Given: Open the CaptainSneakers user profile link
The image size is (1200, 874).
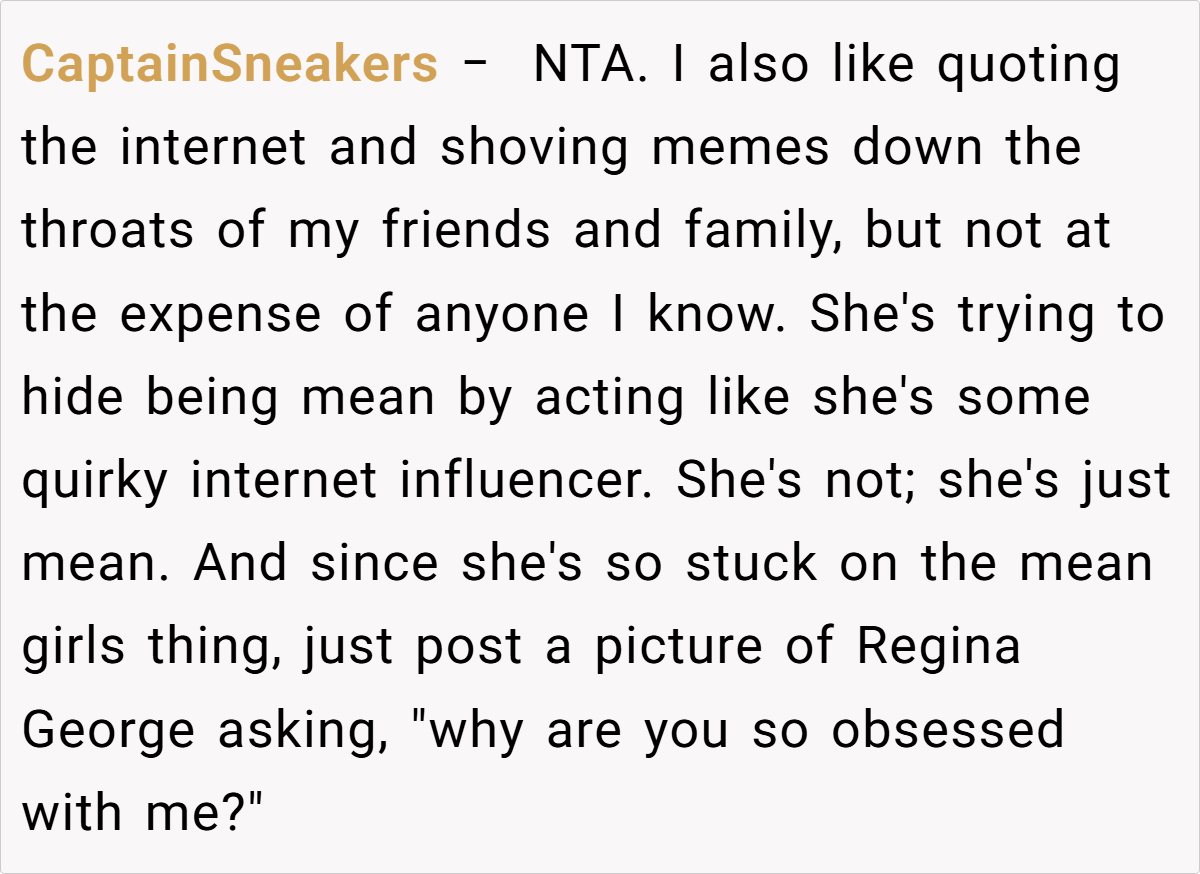Looking at the screenshot, I should [229, 65].
